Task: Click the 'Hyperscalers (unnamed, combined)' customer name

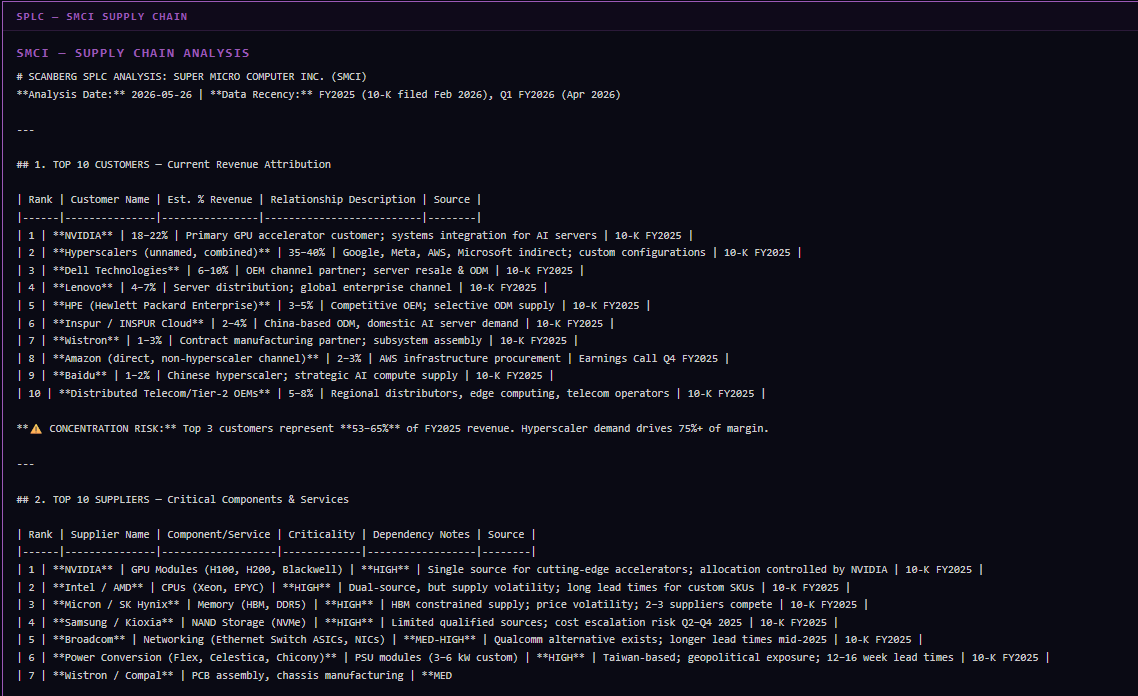Action: pyautogui.click(x=161, y=253)
